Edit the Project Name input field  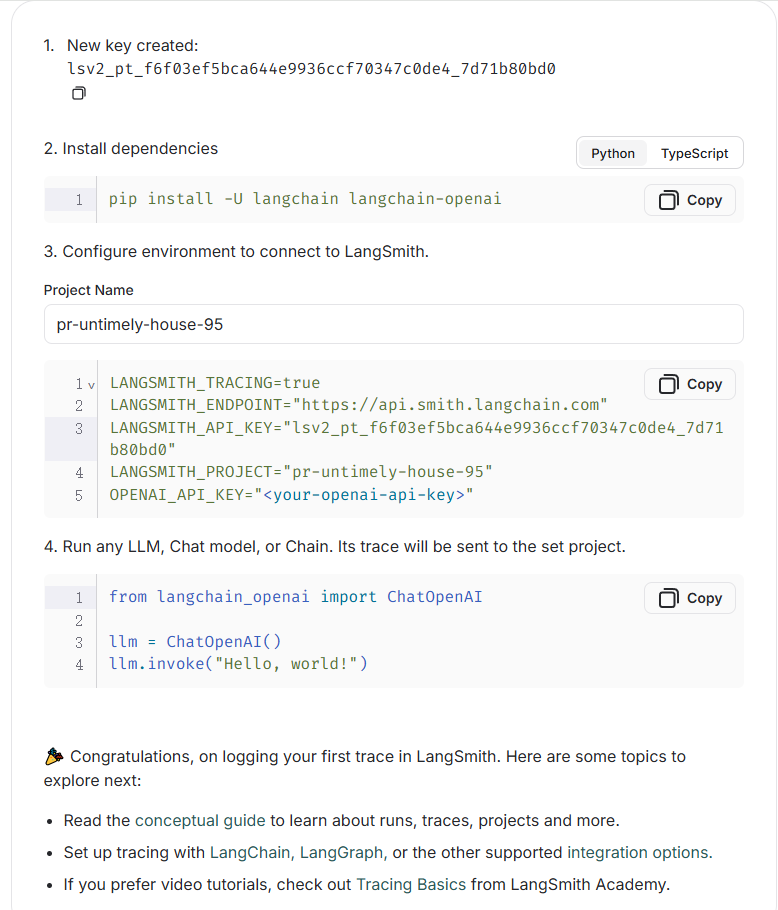coord(394,324)
